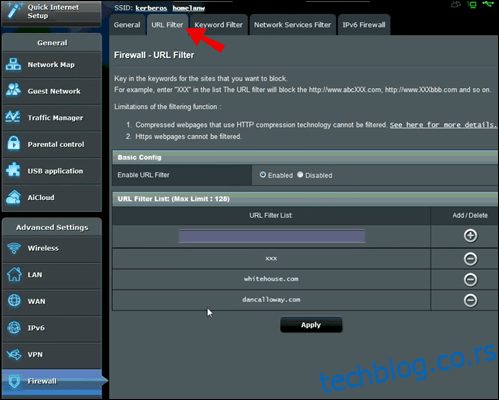
Task: Click the Guest Network people icon
Action: pyautogui.click(x=13, y=90)
